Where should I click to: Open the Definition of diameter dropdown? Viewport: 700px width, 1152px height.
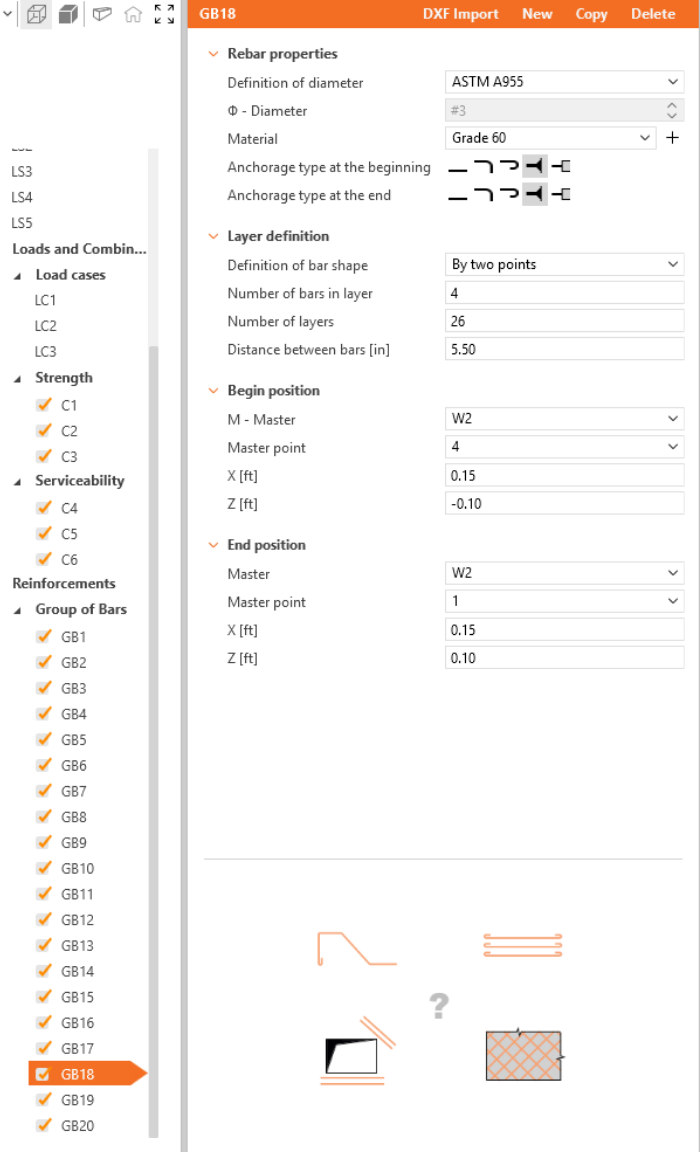564,83
